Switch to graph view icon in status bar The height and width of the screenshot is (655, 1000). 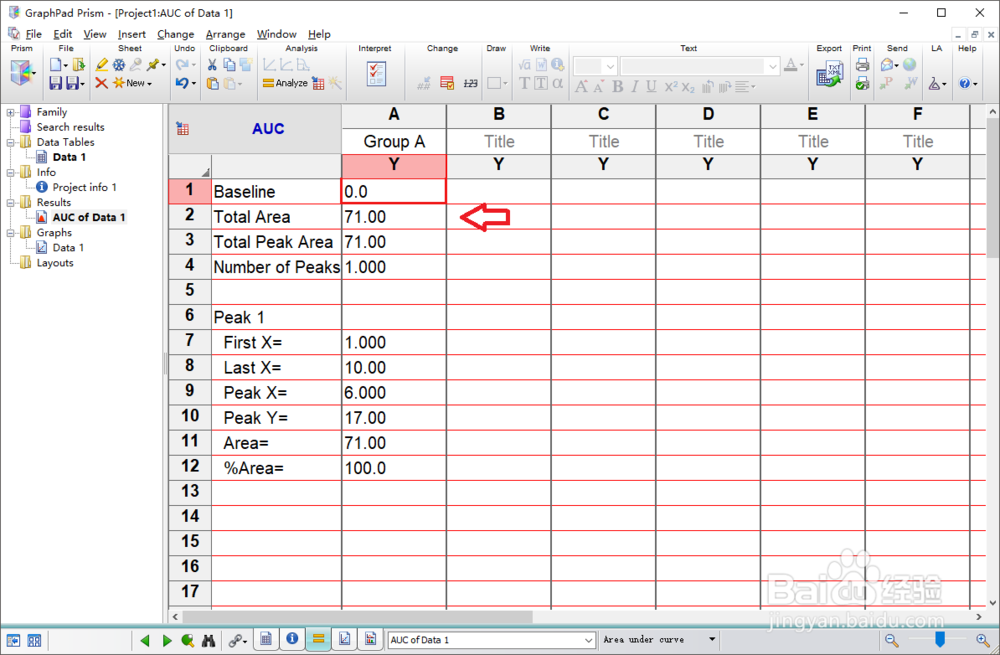point(344,639)
